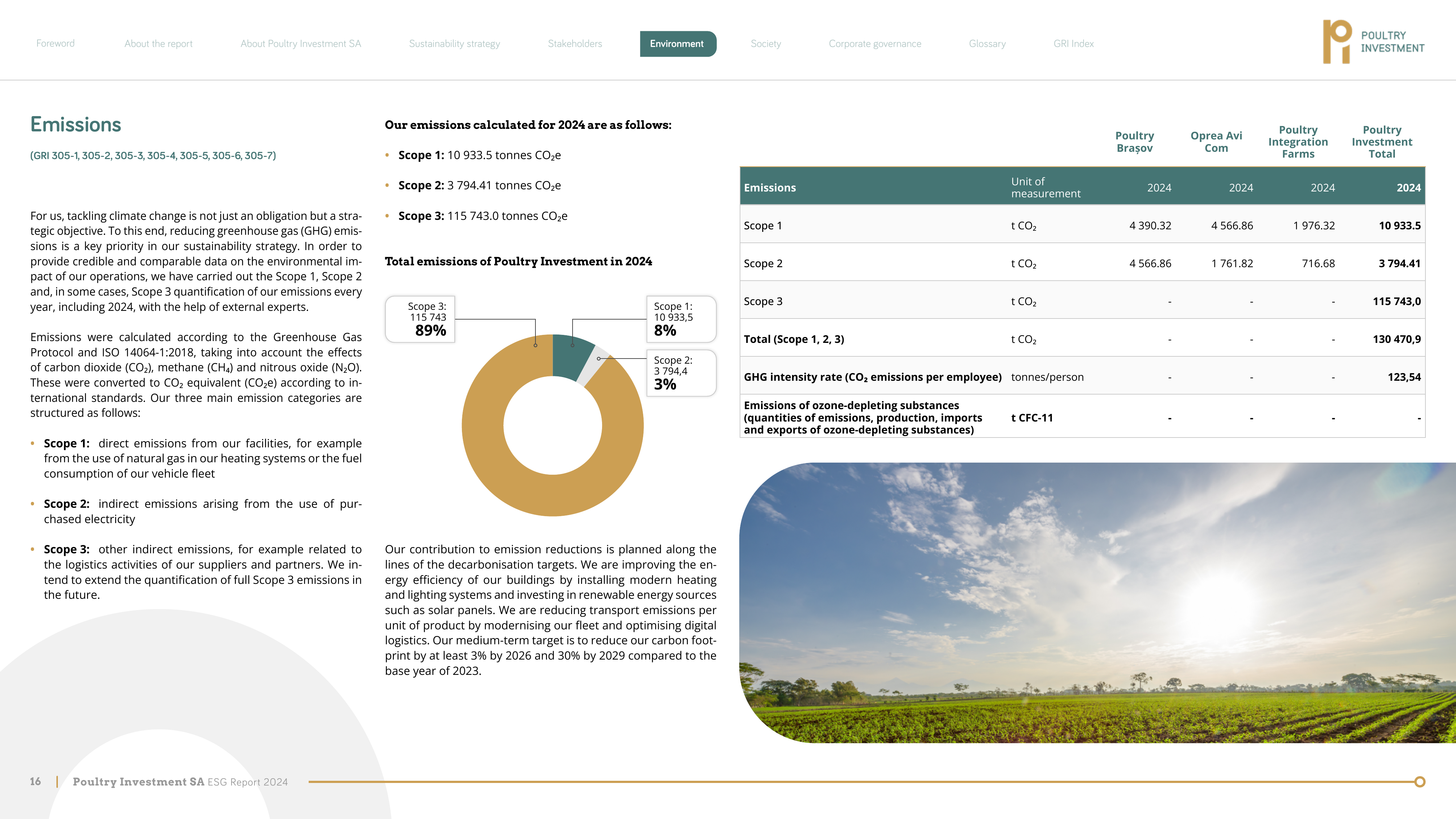Select Oprea Avi Com column header
The image size is (1456, 819).
(1216, 142)
